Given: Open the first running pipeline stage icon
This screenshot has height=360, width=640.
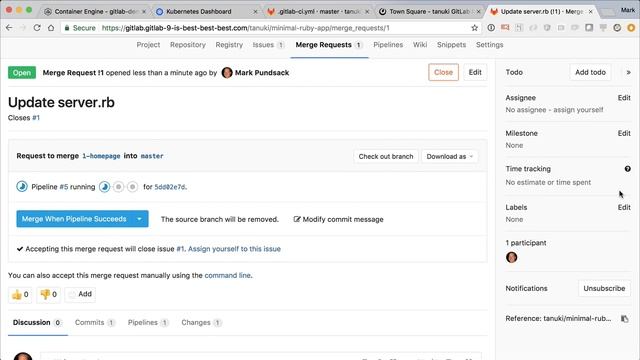Looking at the screenshot, I should [104, 187].
